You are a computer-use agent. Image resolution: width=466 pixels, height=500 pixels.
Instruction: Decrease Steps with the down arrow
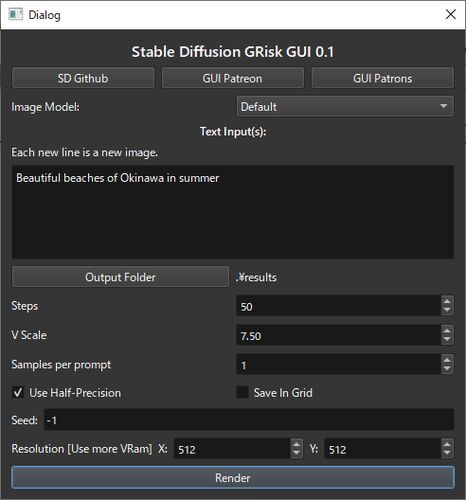447,311
